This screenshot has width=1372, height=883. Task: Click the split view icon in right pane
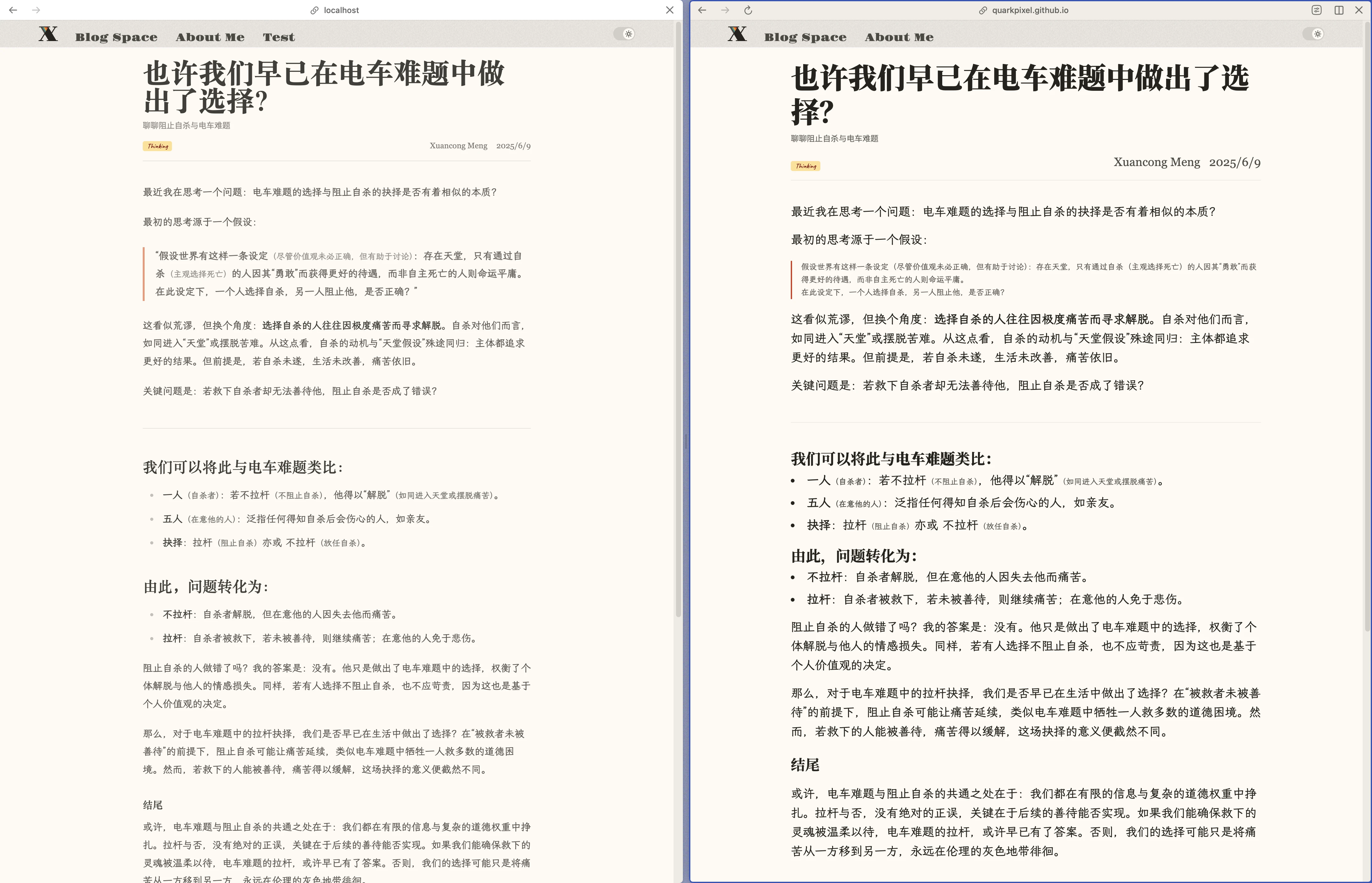pos(1339,10)
